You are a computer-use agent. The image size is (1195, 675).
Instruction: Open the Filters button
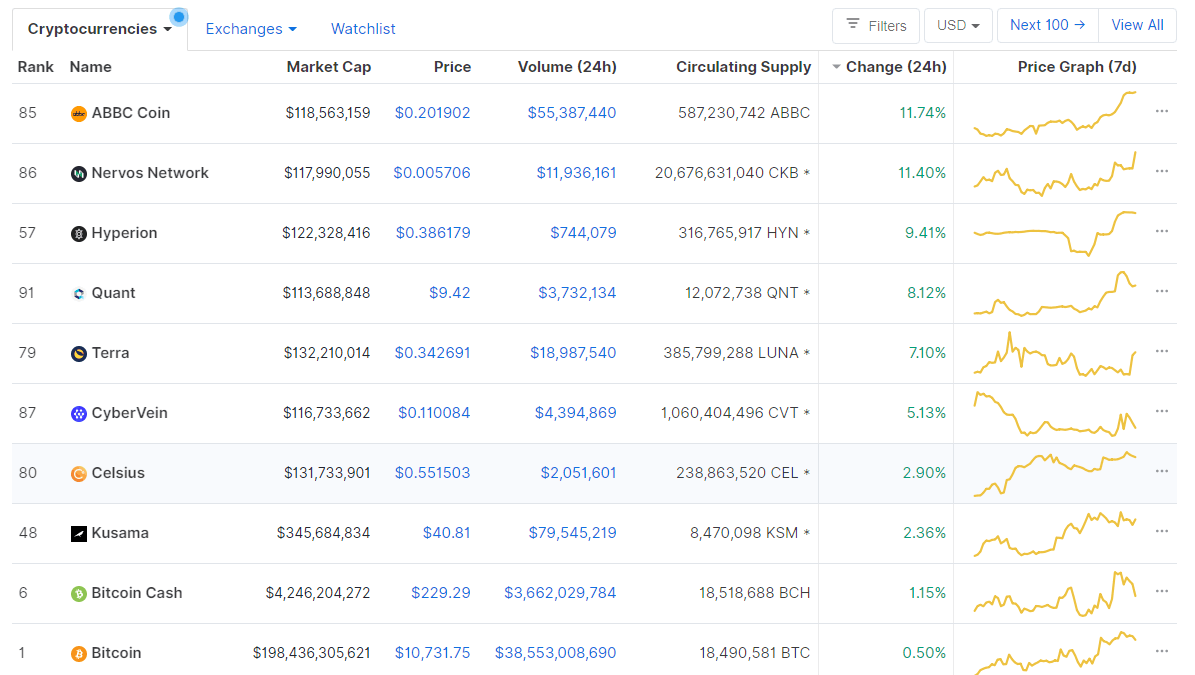pyautogui.click(x=876, y=26)
